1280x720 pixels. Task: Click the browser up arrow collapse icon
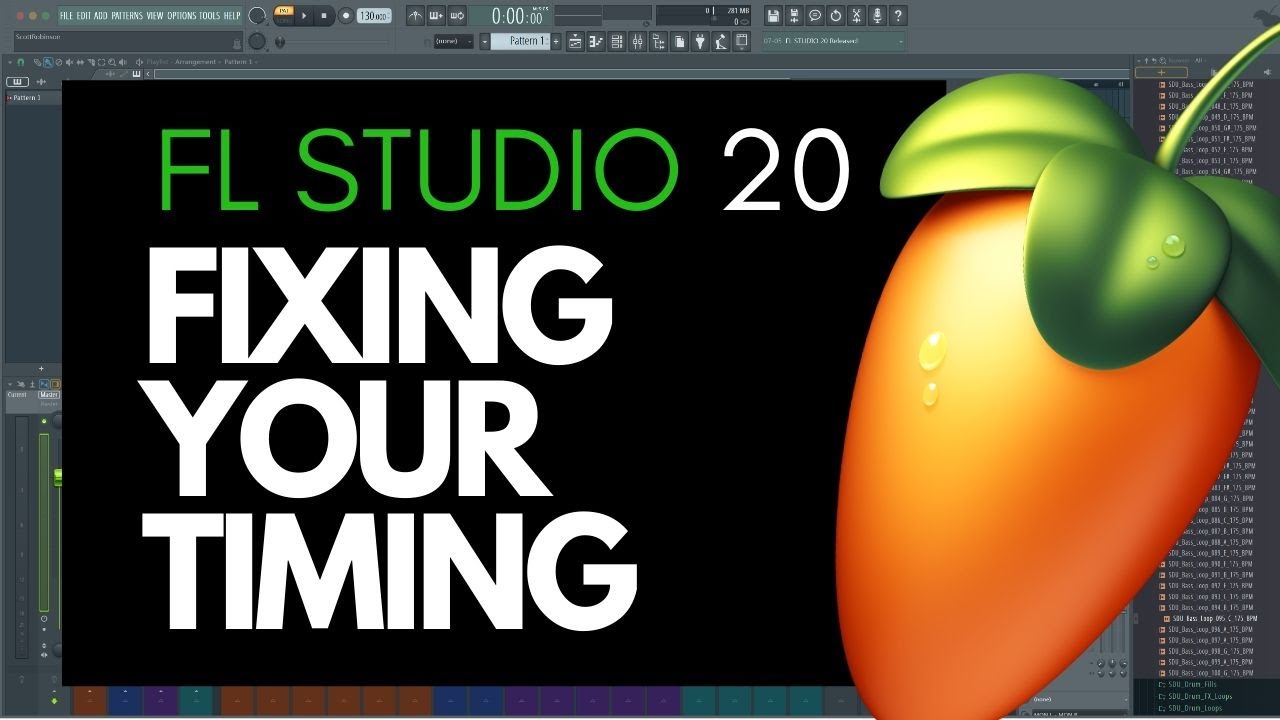[1146, 61]
